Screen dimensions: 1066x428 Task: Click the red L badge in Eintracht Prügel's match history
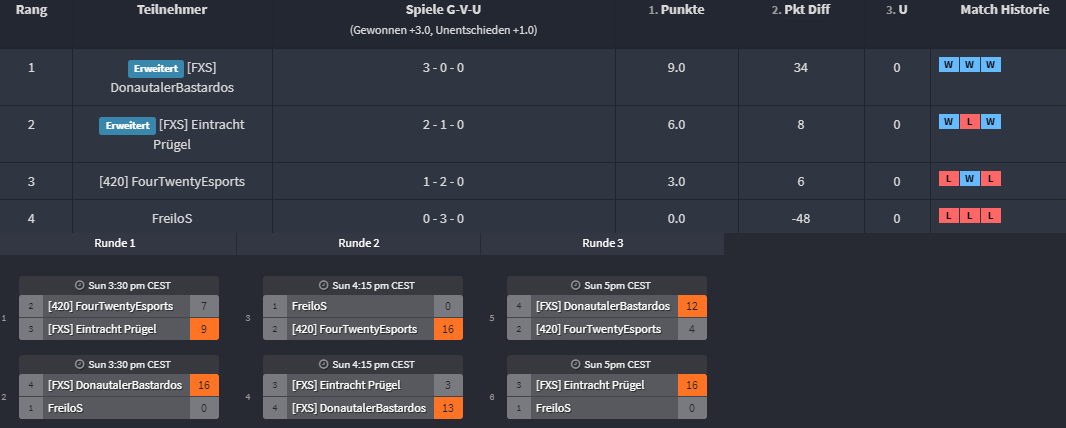[970, 122]
